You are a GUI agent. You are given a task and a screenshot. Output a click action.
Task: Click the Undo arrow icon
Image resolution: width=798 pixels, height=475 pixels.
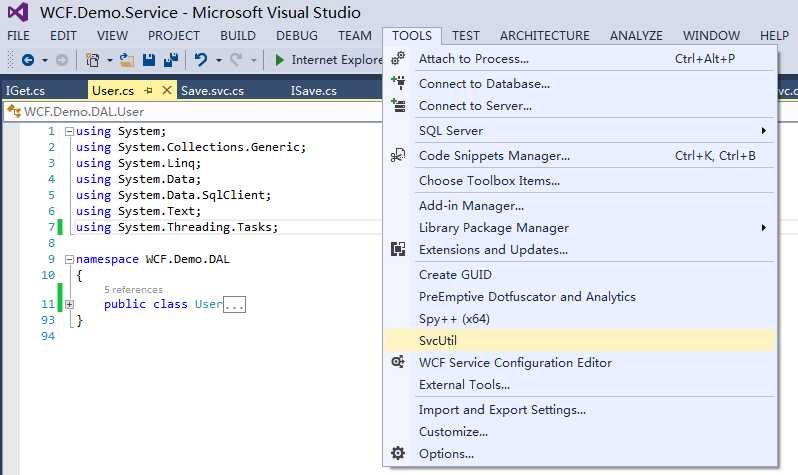click(200, 60)
